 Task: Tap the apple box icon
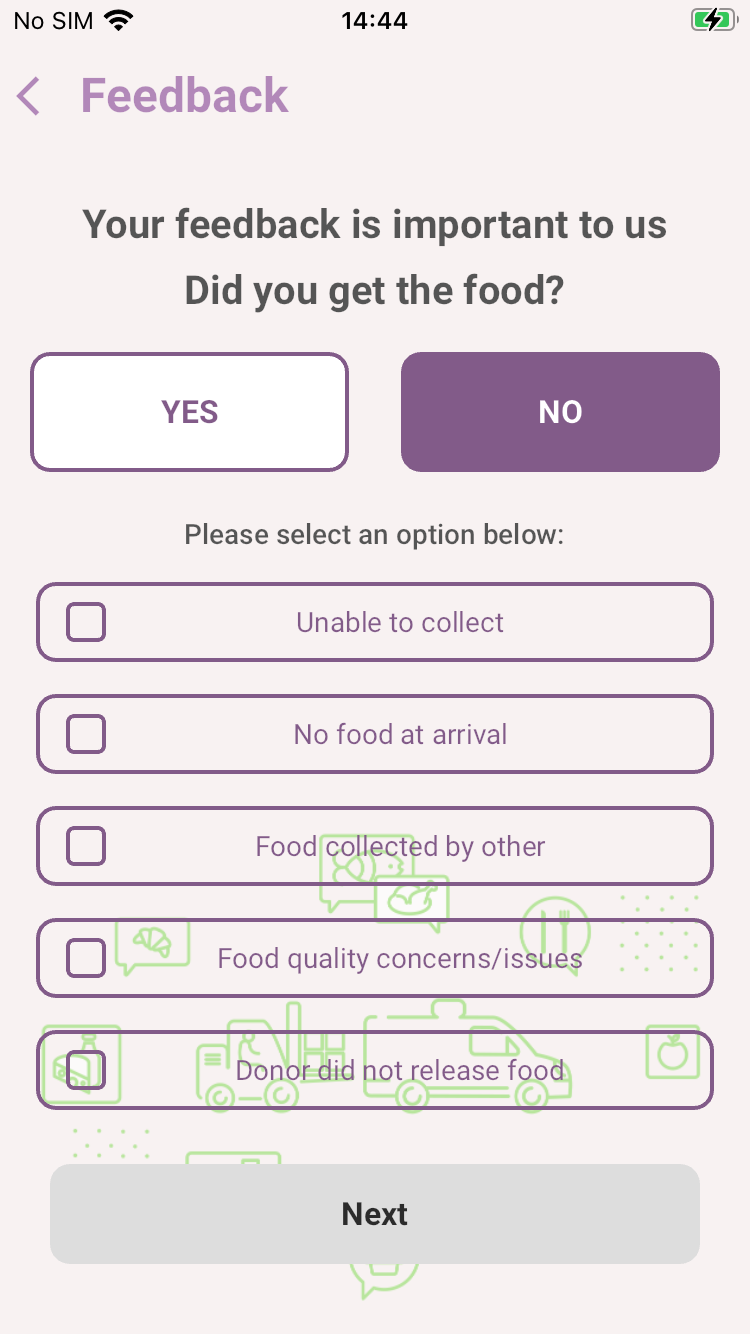pyautogui.click(x=672, y=1052)
